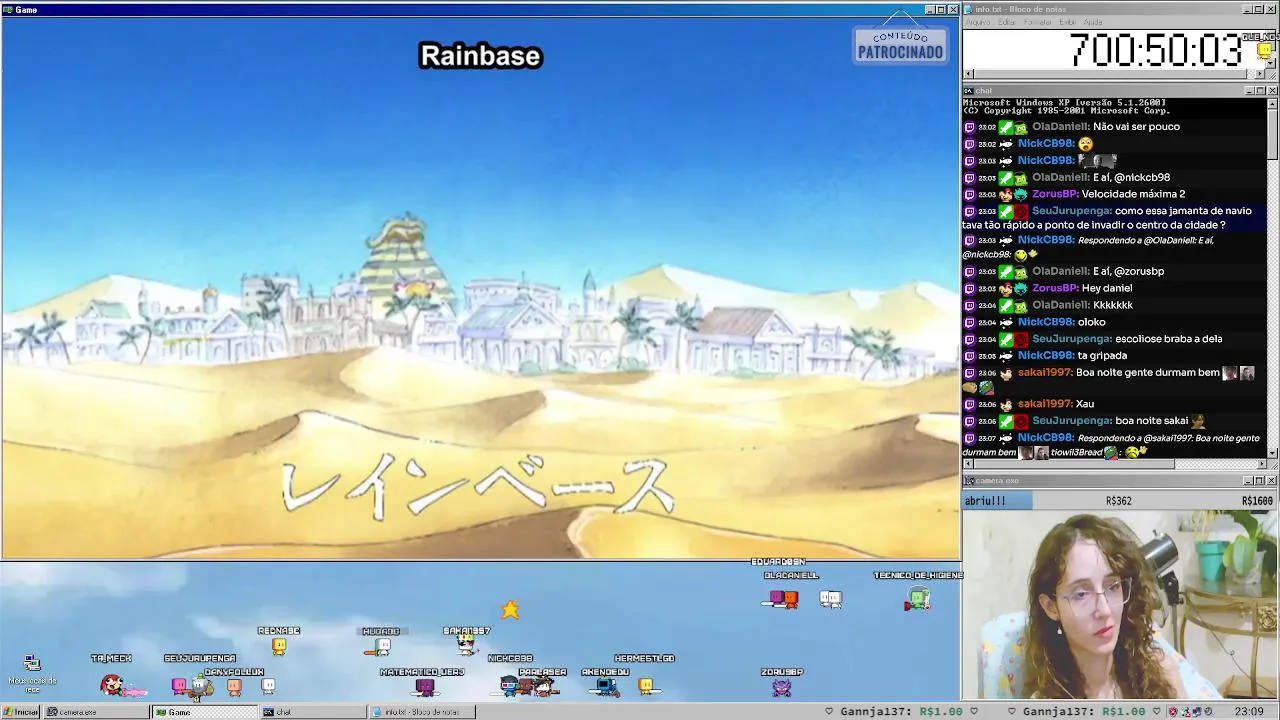
Task: Click 'abriu!!!' donation goal progress bar
Action: coord(1119,500)
